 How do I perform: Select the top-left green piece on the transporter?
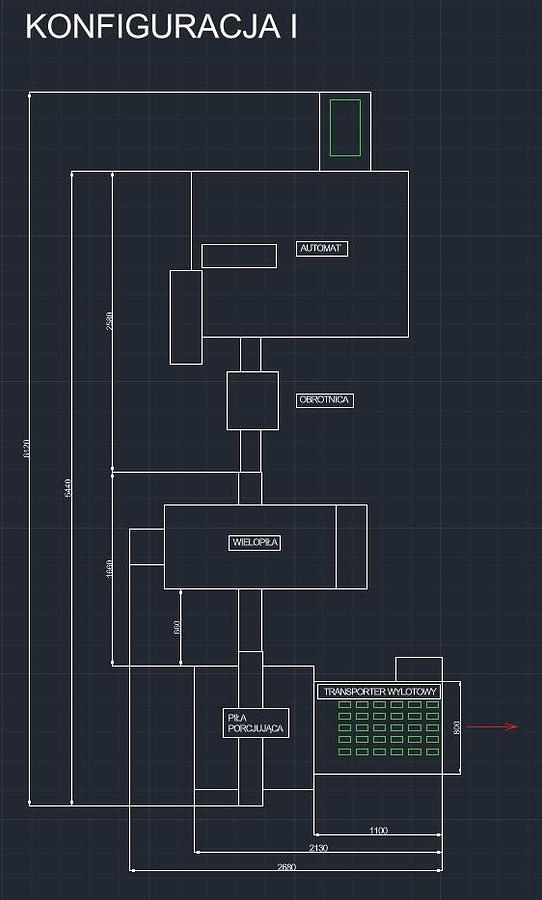(x=344, y=704)
